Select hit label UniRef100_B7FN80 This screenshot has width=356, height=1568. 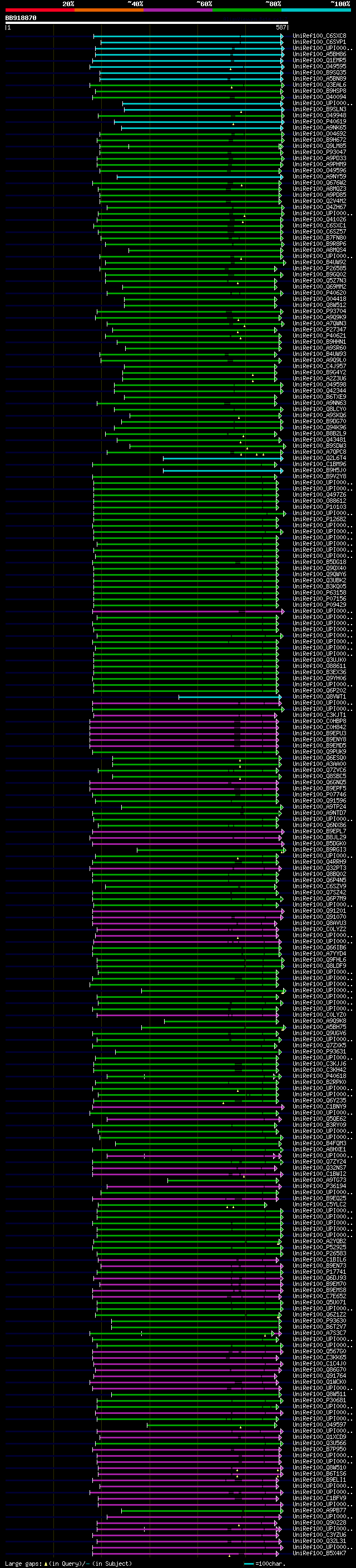(x=319, y=238)
